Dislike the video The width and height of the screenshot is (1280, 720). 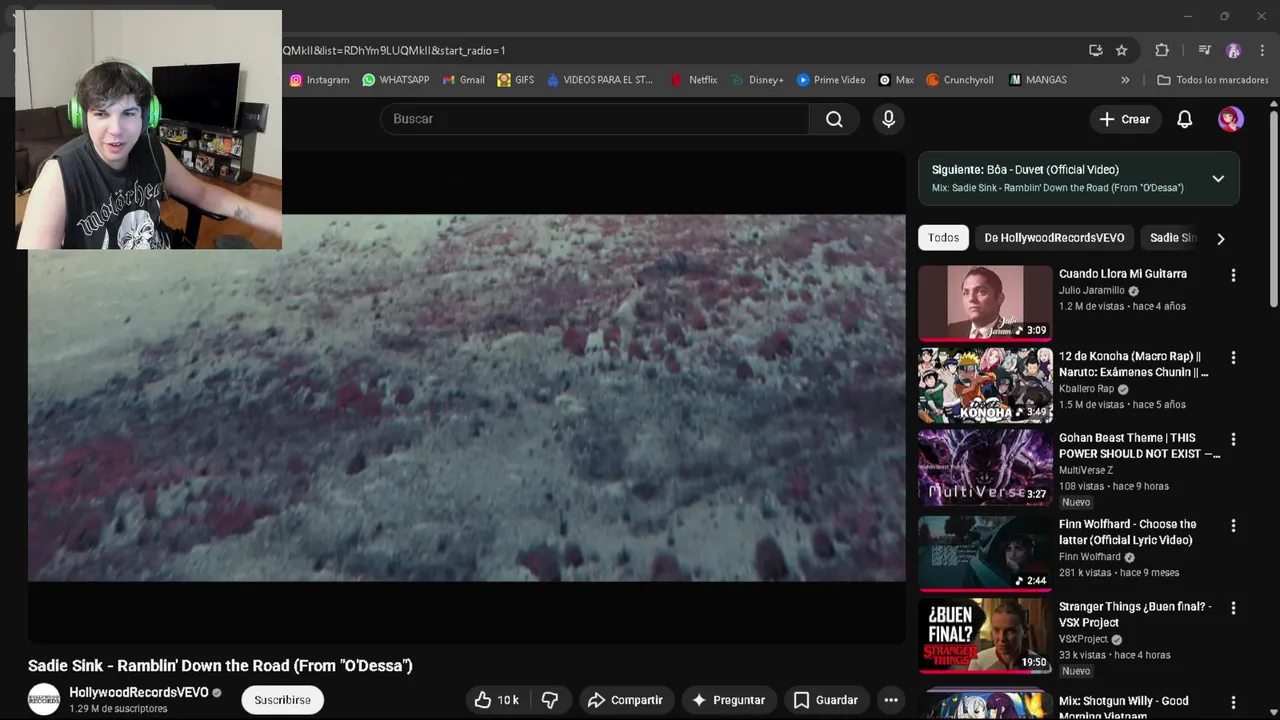(x=550, y=700)
